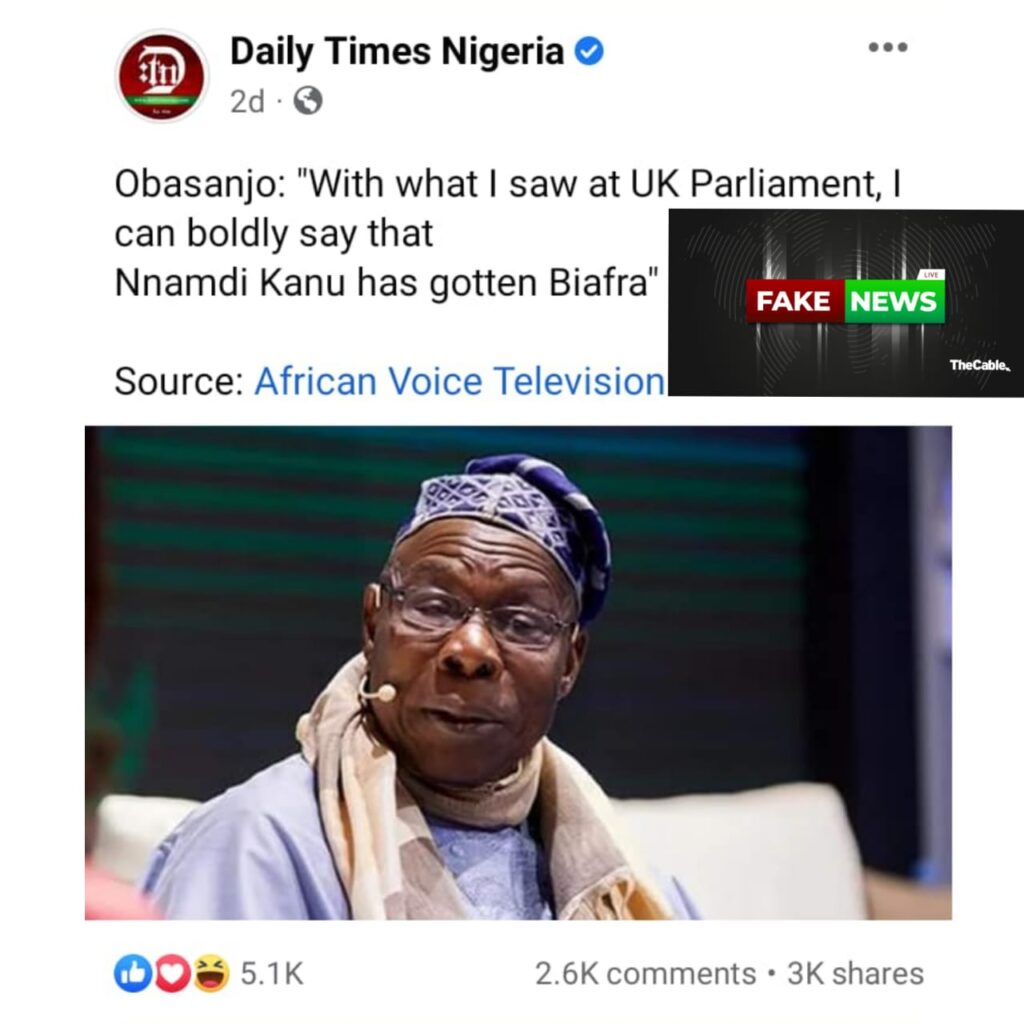Open Daily Times Nigeria profile picture

[x=161, y=76]
